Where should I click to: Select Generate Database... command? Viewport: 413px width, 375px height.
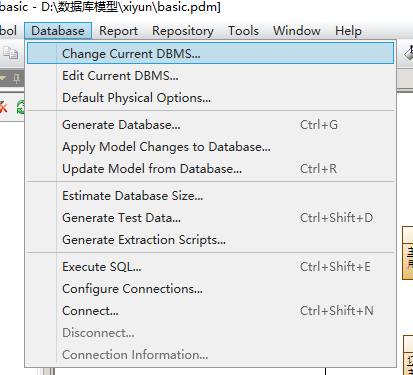pyautogui.click(x=210, y=125)
